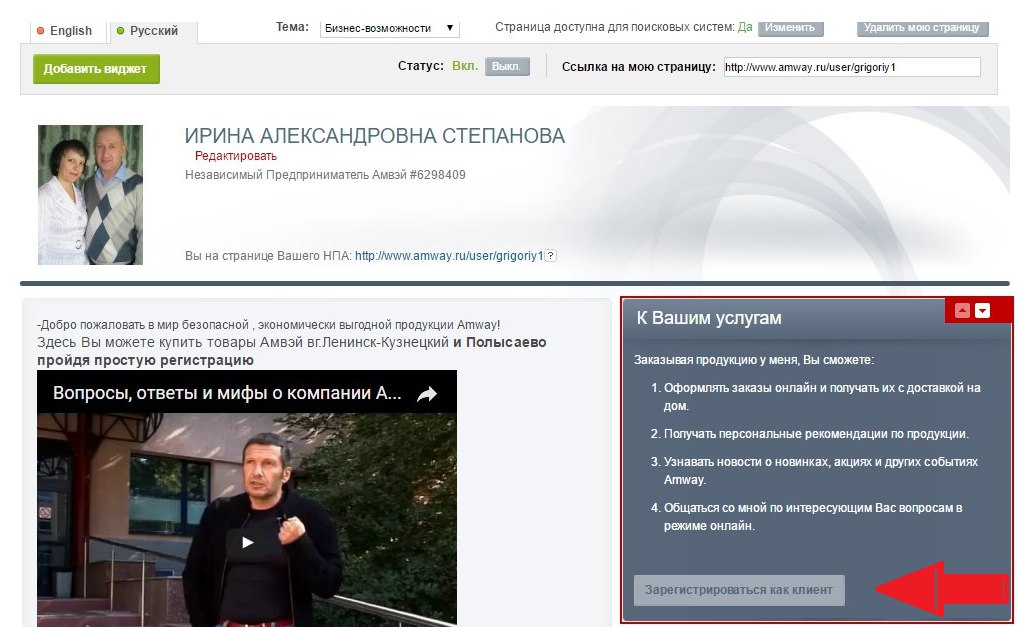Click text Независимый Предприниматель Амвэй #6298409
Image resolution: width=1017 pixels, height=628 pixels.
tap(325, 175)
